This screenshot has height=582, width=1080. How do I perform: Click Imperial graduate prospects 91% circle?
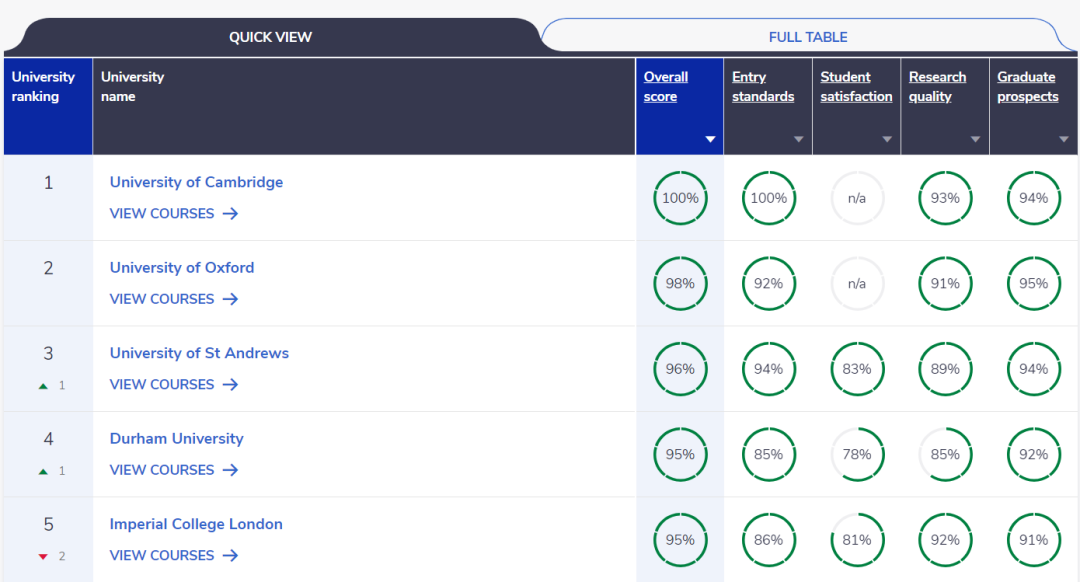click(1034, 539)
